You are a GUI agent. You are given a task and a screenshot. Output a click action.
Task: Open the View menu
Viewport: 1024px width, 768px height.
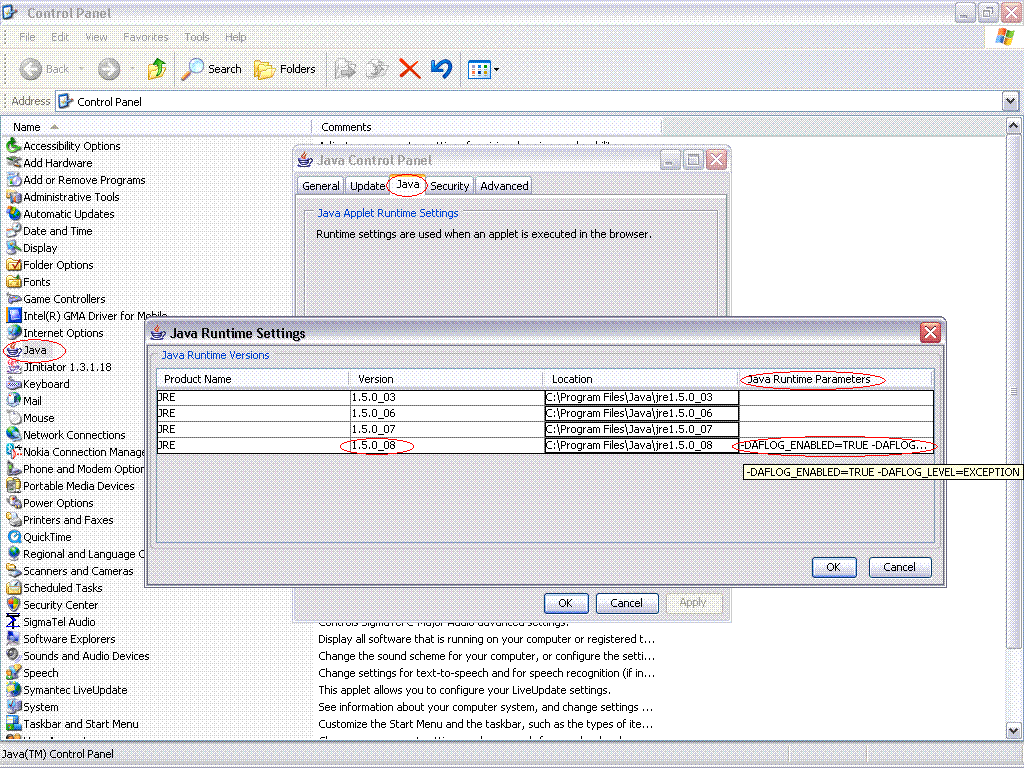(96, 37)
